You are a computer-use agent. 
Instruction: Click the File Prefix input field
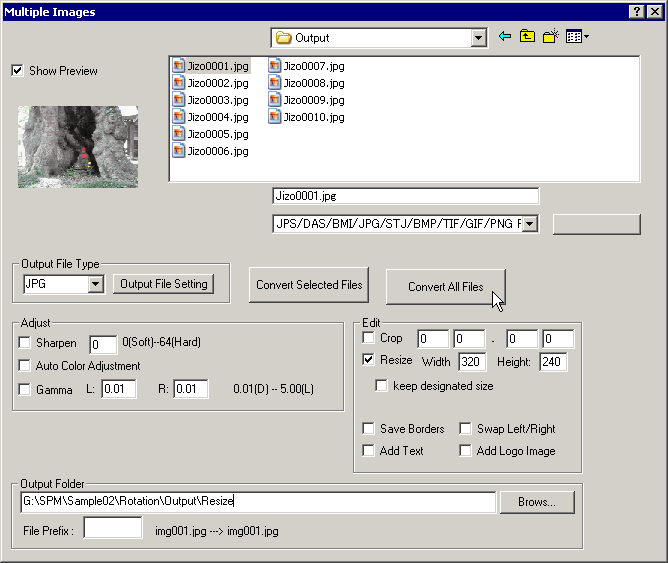[113, 528]
